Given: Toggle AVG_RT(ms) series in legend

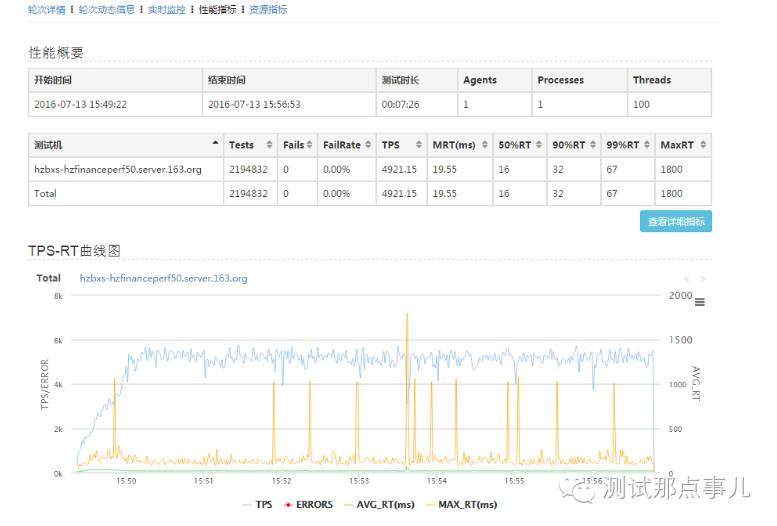Looking at the screenshot, I should [x=379, y=505].
